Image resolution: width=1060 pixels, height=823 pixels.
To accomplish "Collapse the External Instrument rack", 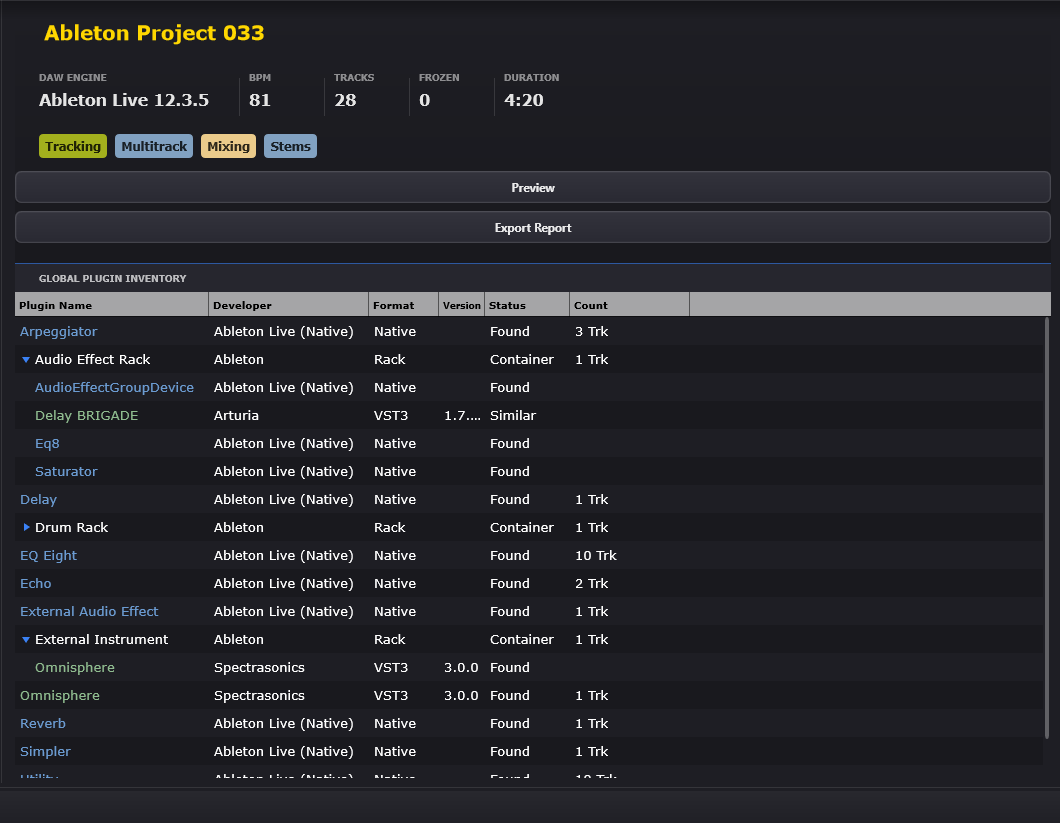I will pos(26,640).
